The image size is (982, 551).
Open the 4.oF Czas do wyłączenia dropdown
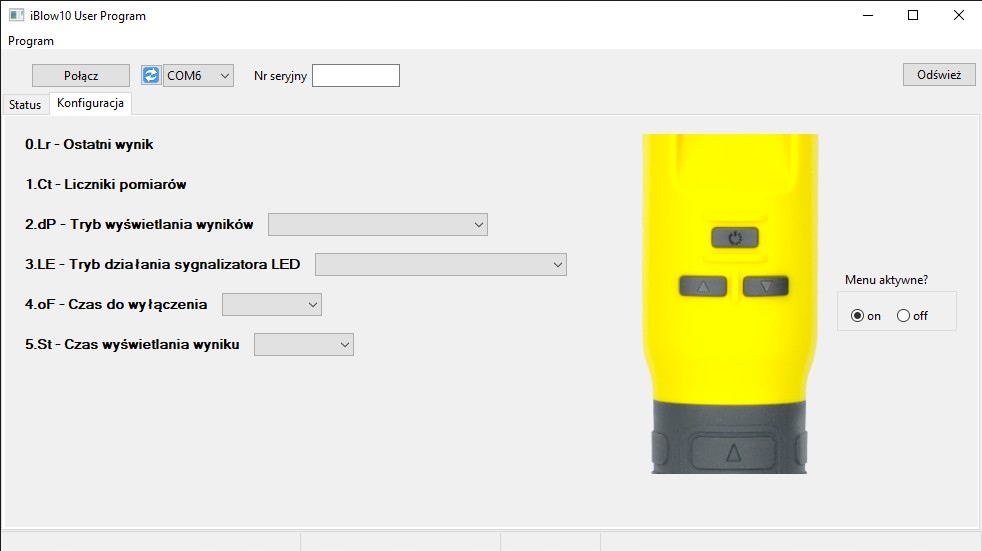click(272, 305)
